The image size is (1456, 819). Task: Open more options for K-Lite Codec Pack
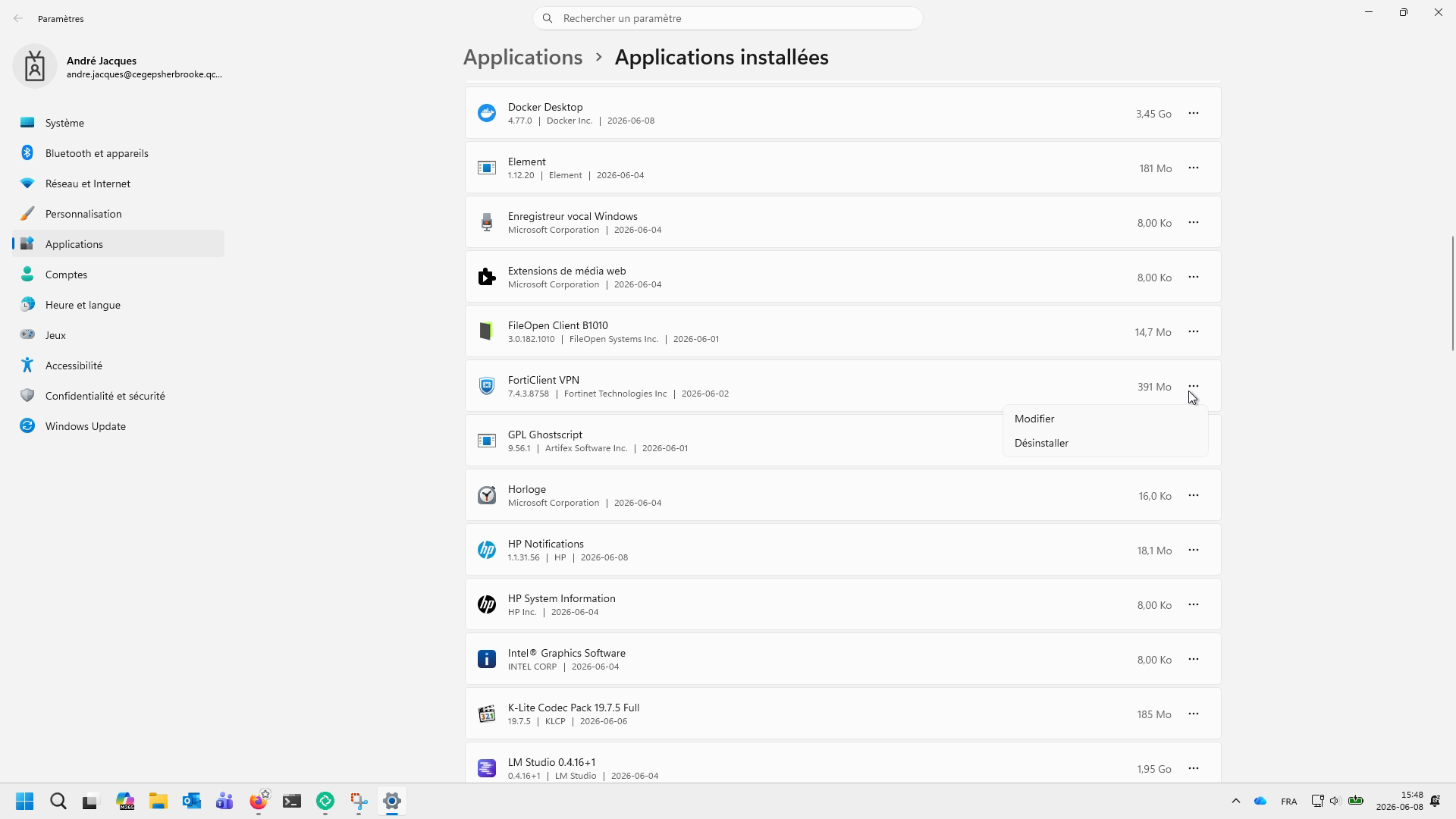click(1194, 714)
